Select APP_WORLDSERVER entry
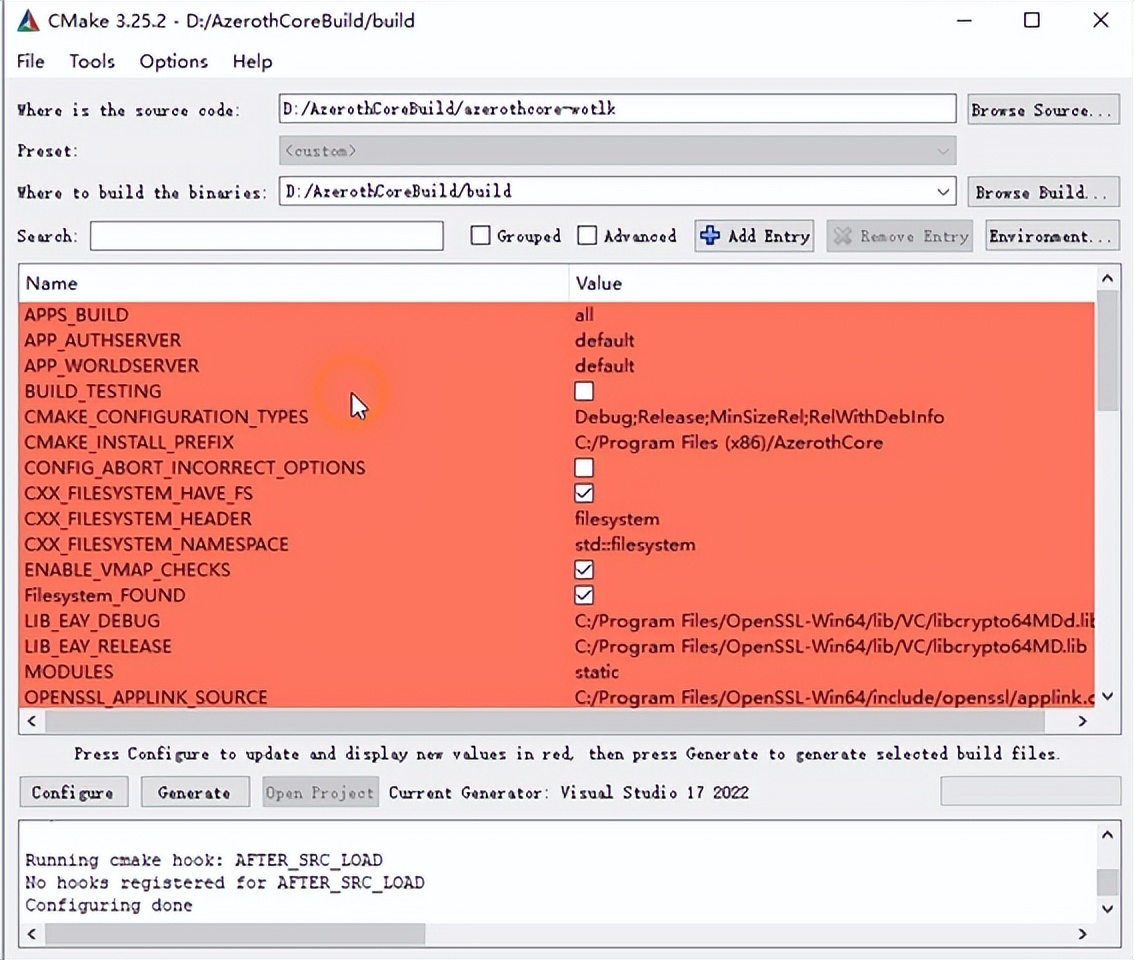1134x960 pixels. pos(111,365)
